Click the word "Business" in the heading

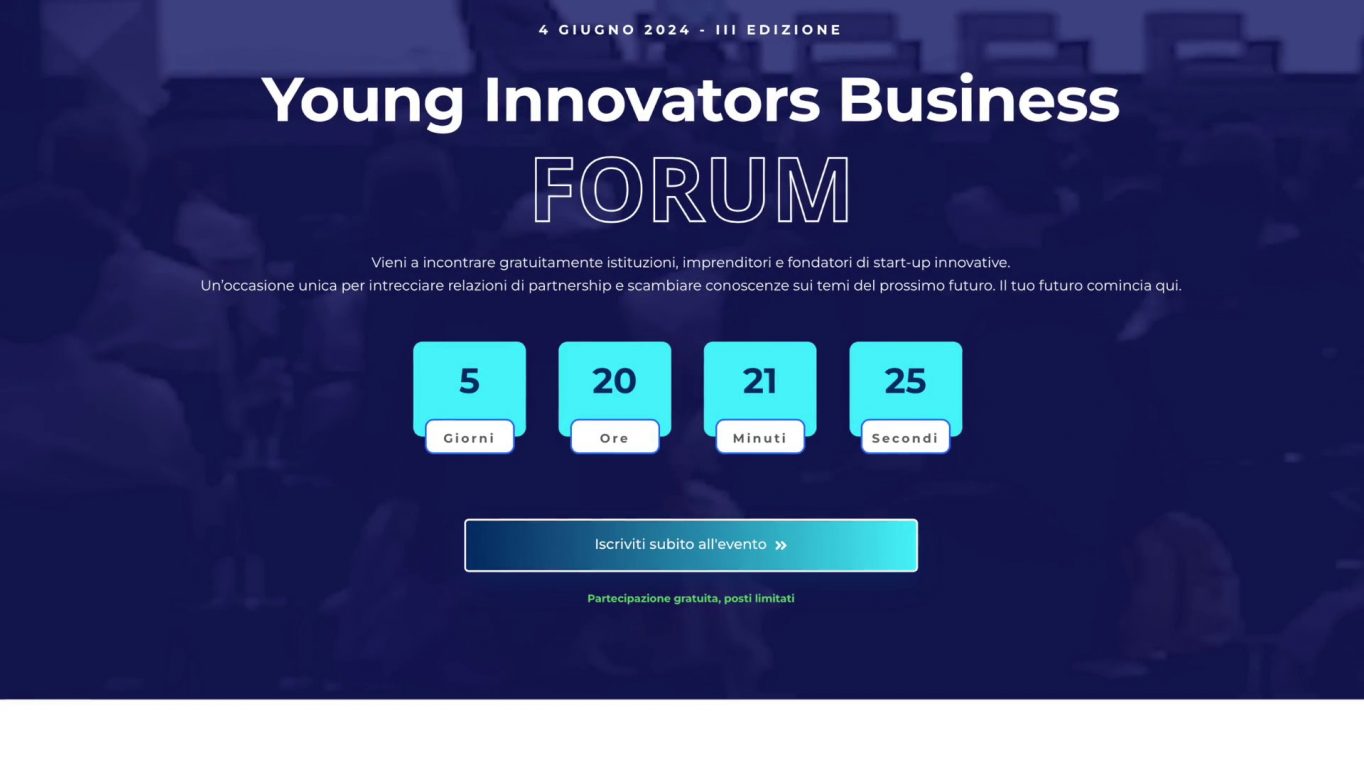[978, 101]
